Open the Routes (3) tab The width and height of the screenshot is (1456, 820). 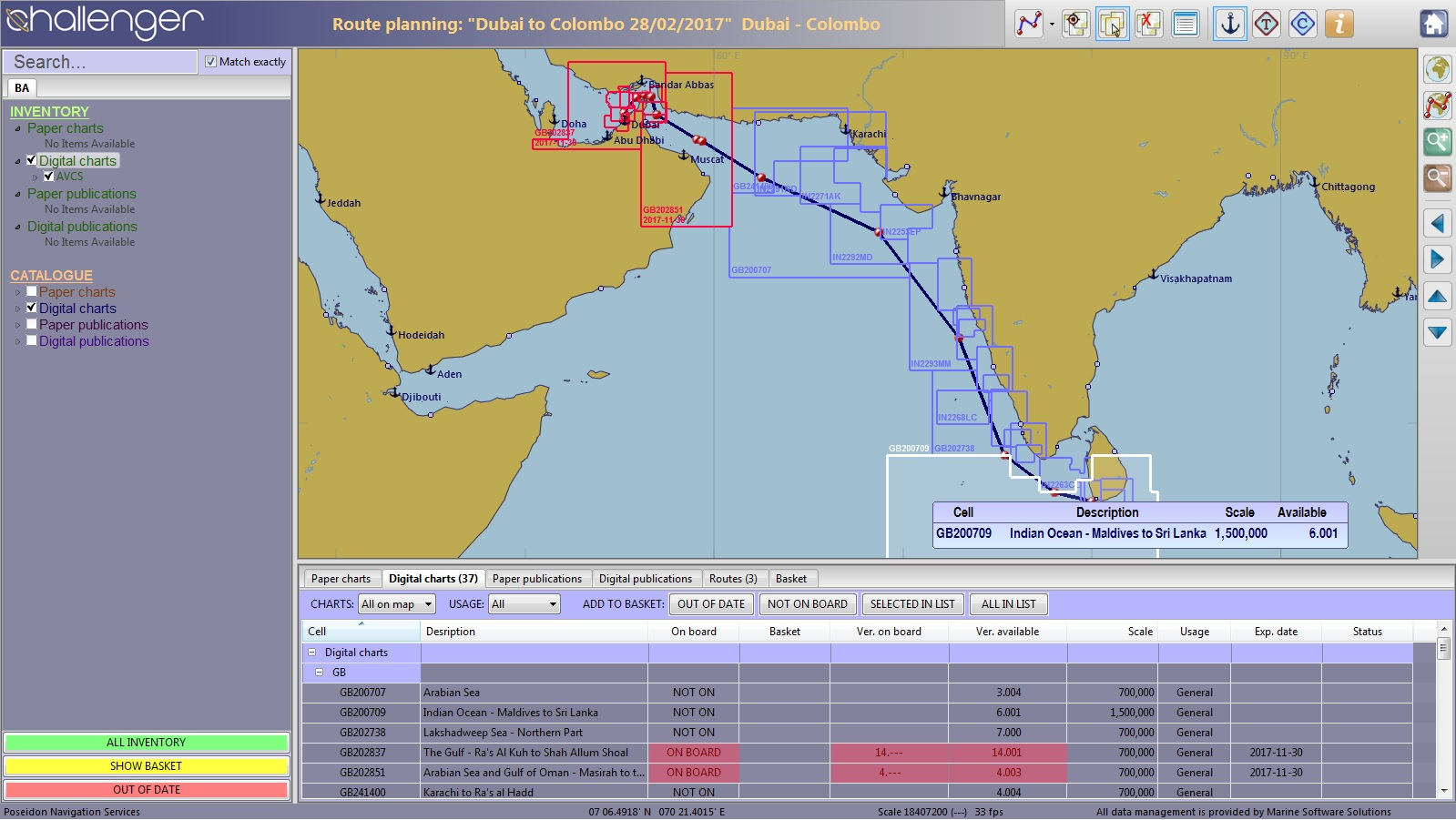click(x=733, y=579)
